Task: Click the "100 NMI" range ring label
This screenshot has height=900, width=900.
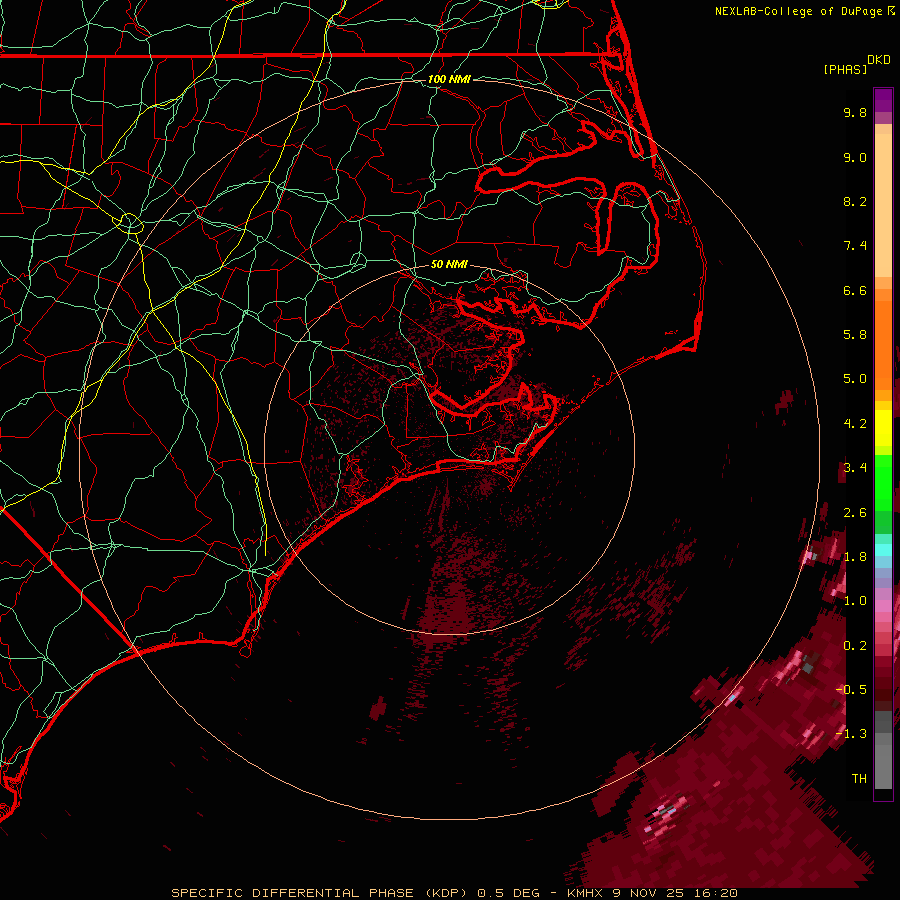Action: pyautogui.click(x=449, y=79)
